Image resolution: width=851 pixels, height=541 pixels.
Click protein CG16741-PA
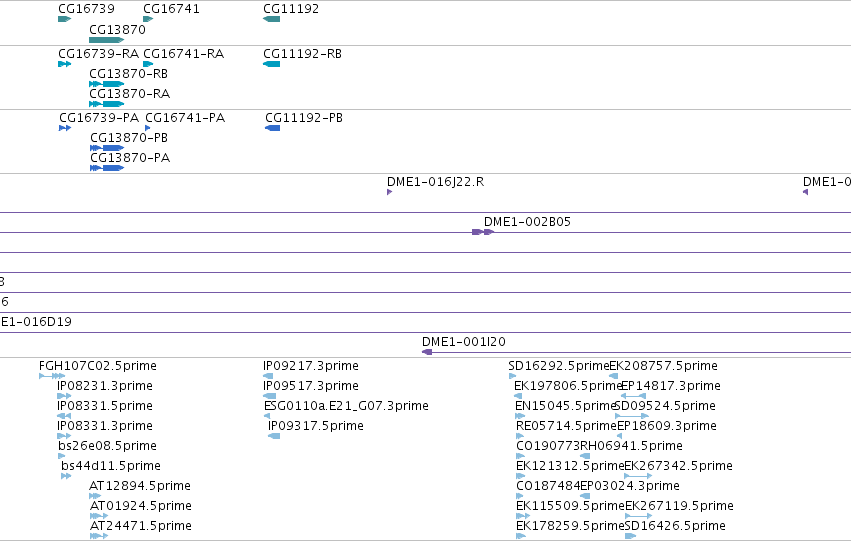pos(185,118)
